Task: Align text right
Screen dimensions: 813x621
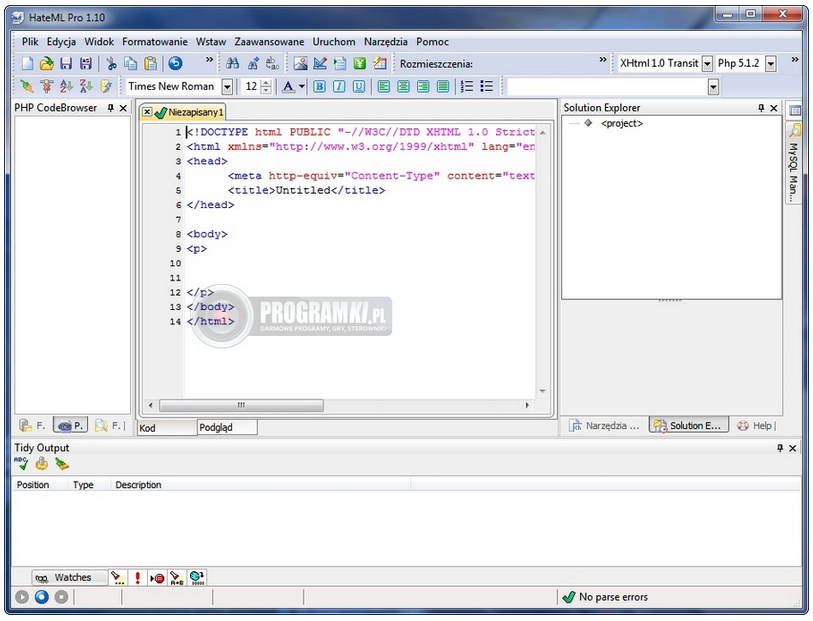Action: tap(423, 86)
